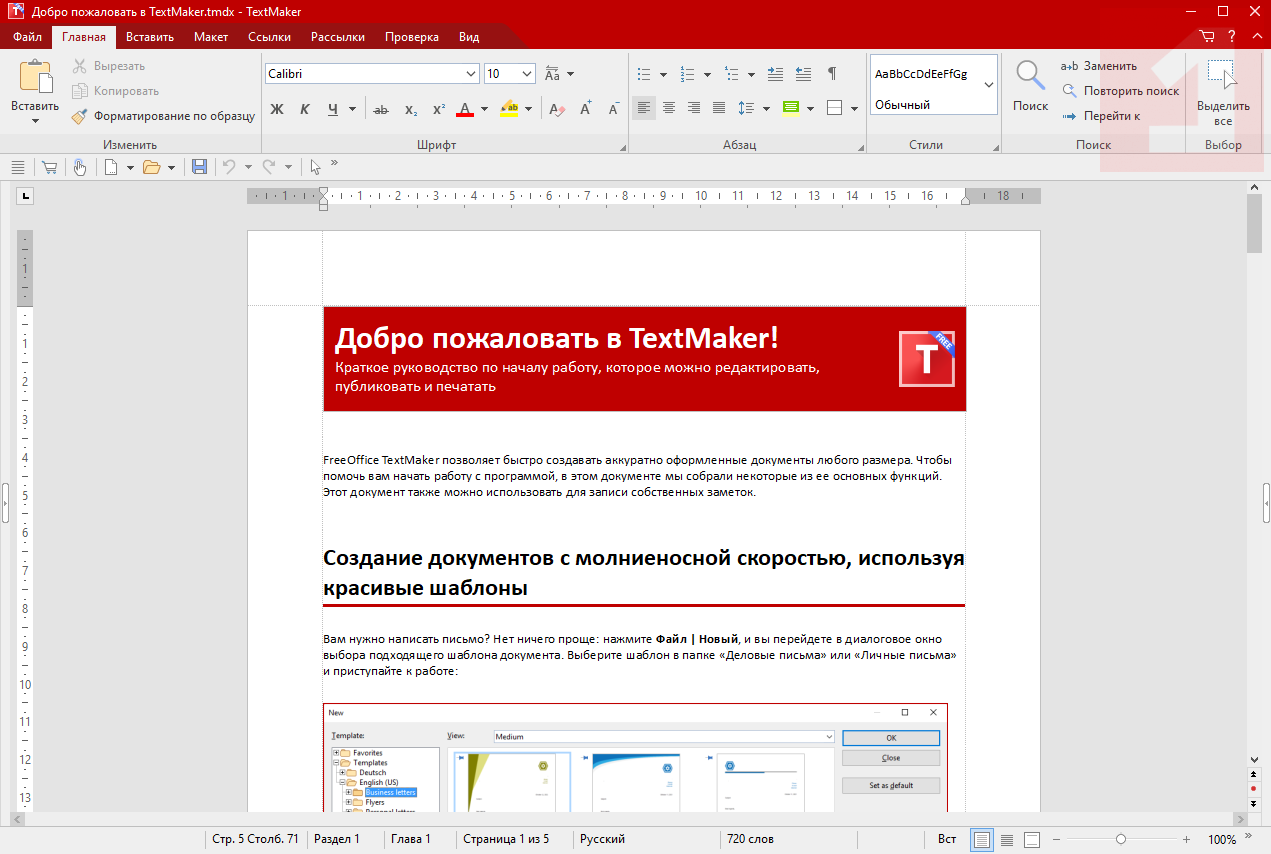
Task: Open the Рассылки ribbon tab
Action: 337,37
